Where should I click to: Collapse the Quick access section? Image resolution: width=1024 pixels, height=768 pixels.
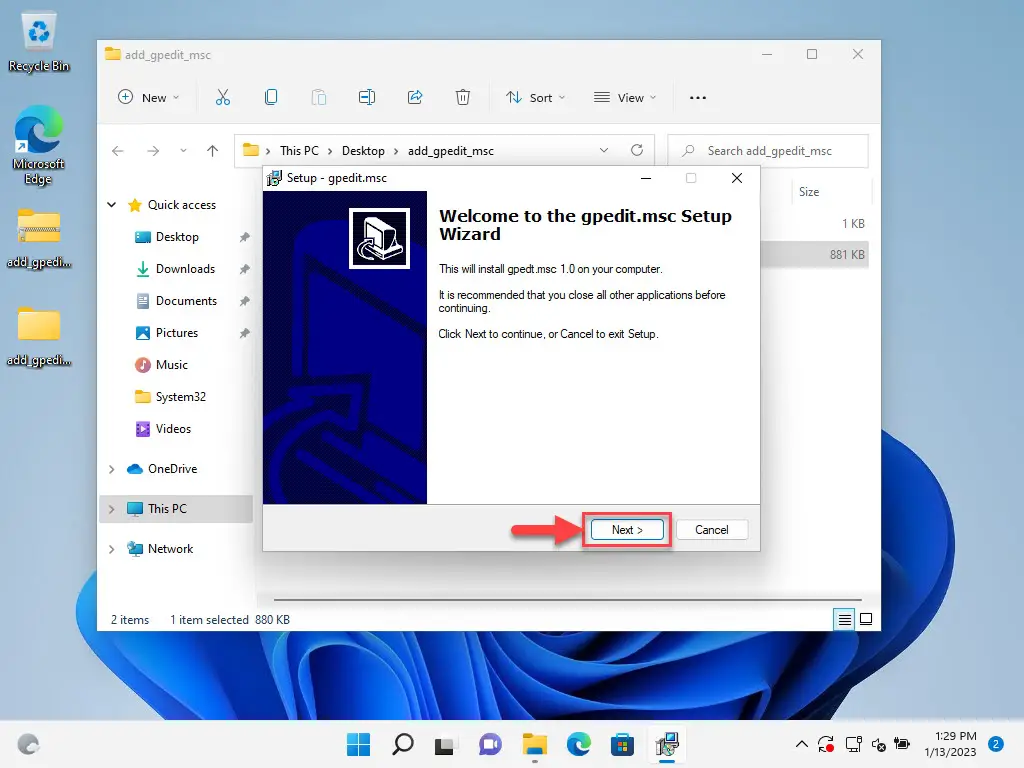112,204
